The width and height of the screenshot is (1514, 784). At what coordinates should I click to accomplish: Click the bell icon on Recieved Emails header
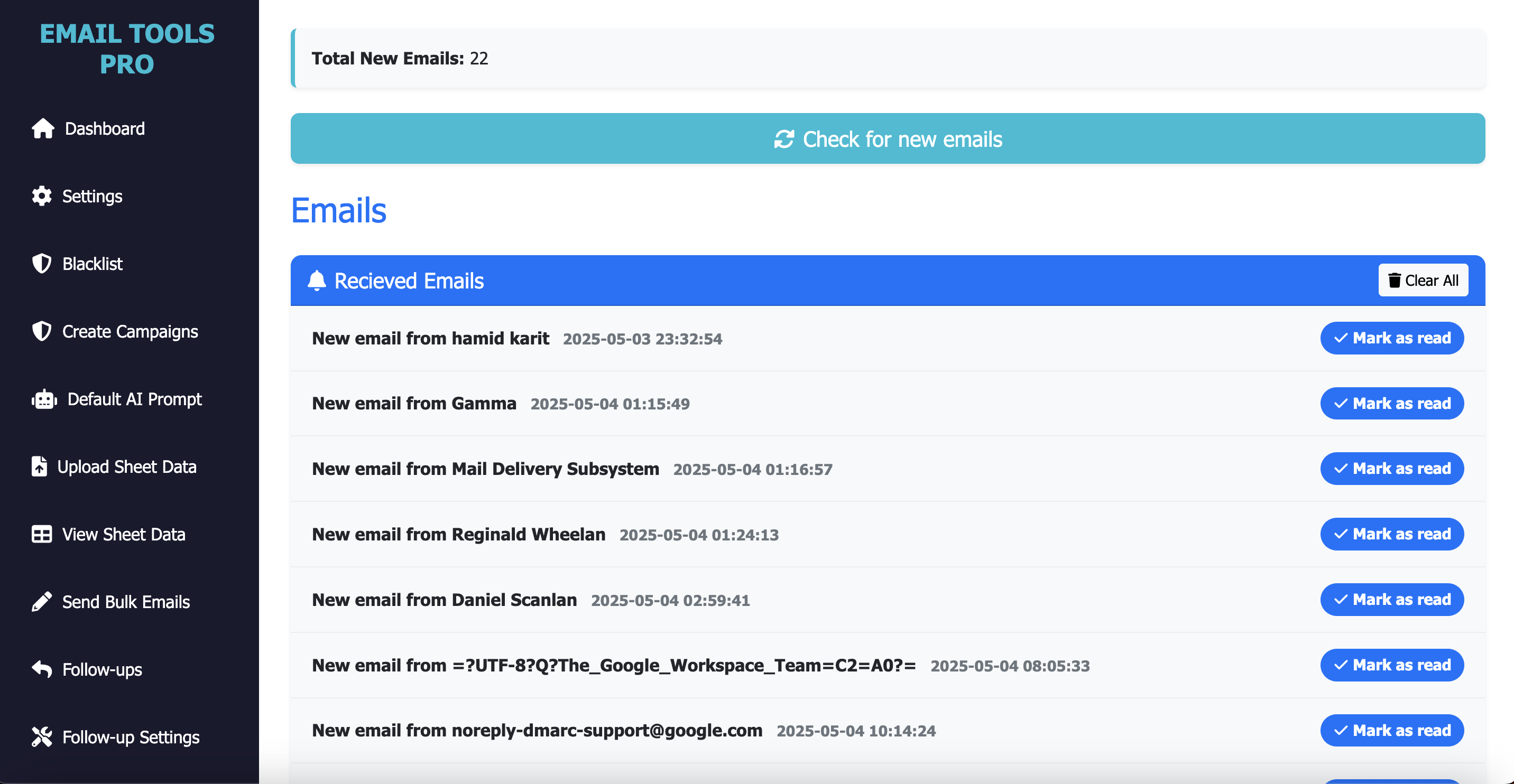(x=317, y=280)
